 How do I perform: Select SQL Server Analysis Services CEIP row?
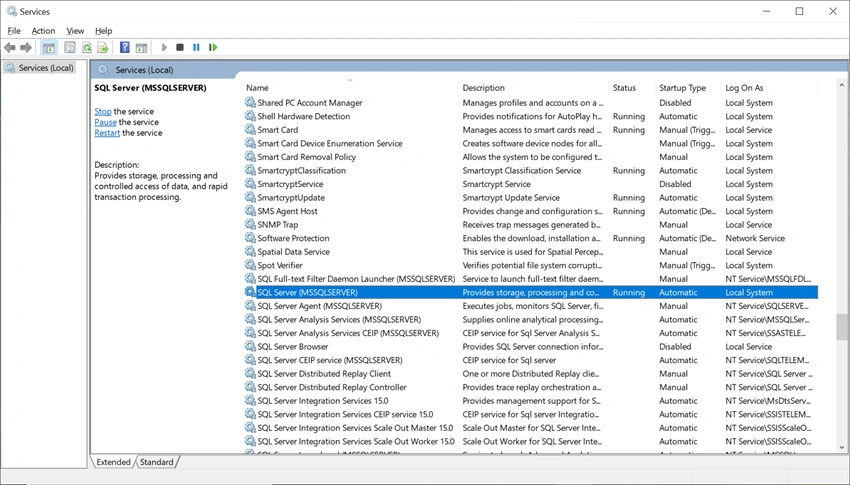click(530, 333)
